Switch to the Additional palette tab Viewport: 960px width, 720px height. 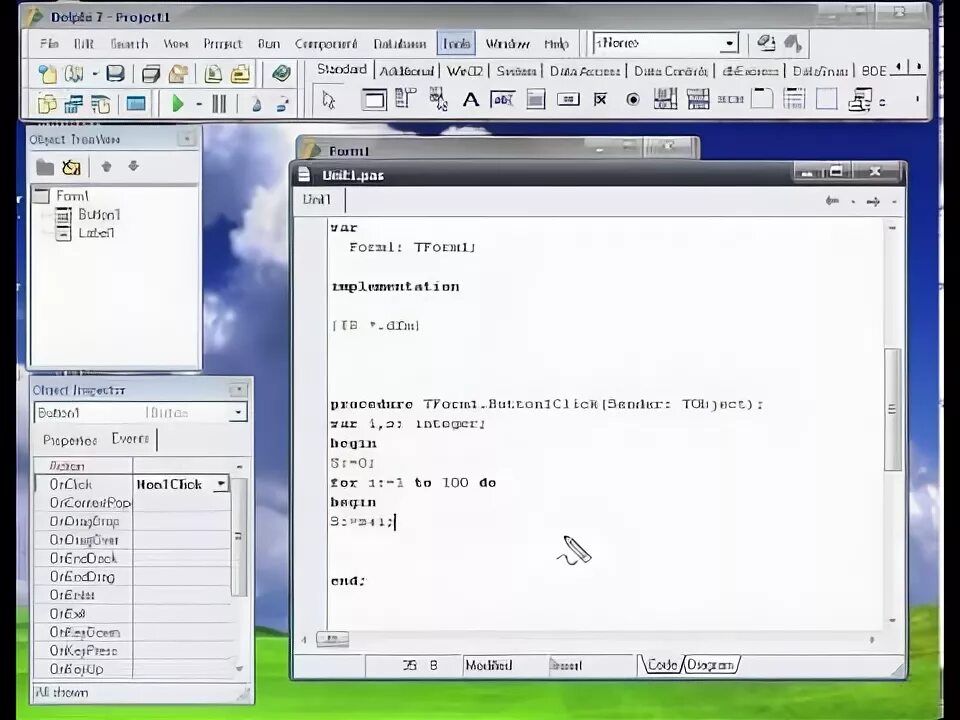(407, 71)
